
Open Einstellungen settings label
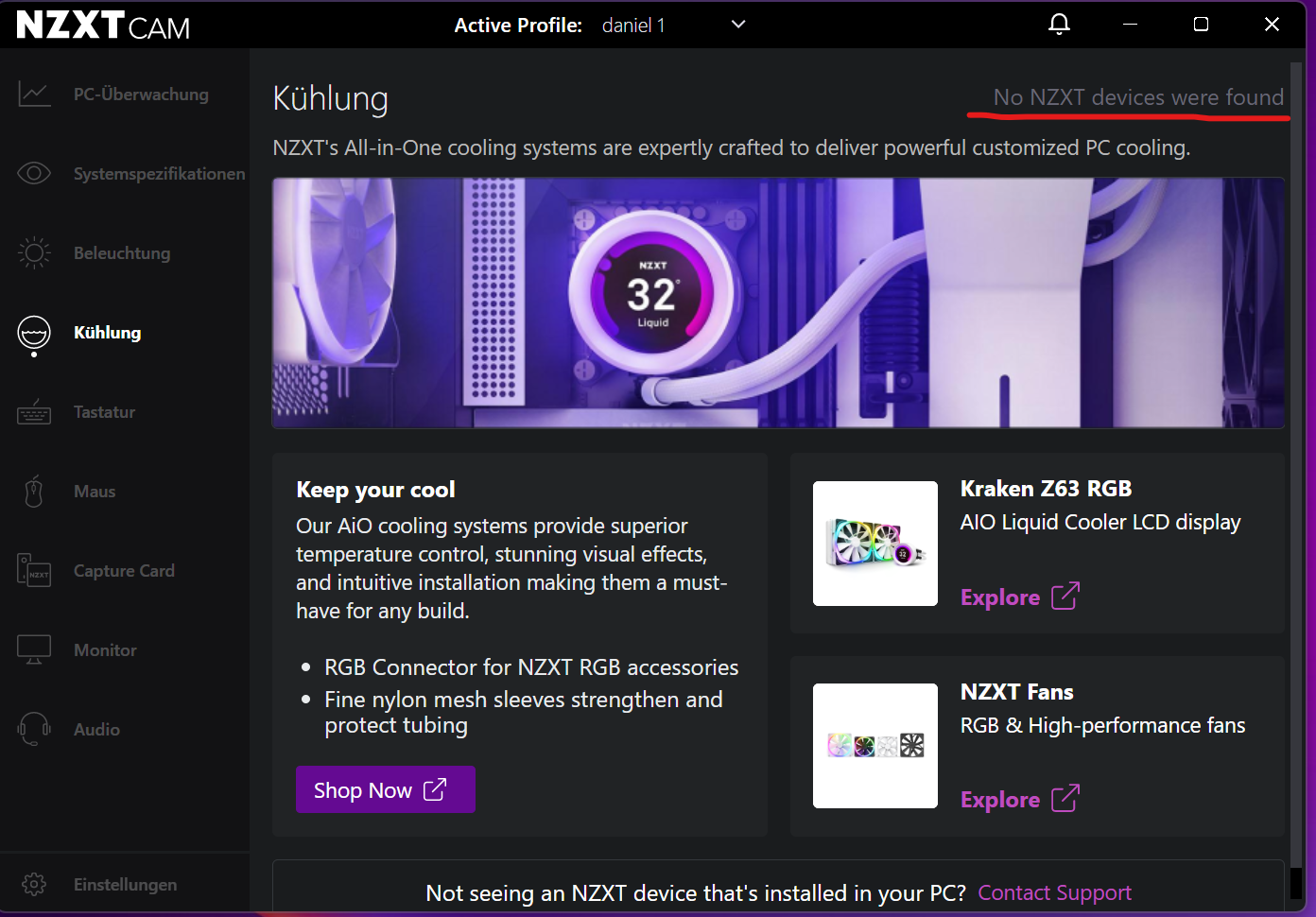coord(125,885)
